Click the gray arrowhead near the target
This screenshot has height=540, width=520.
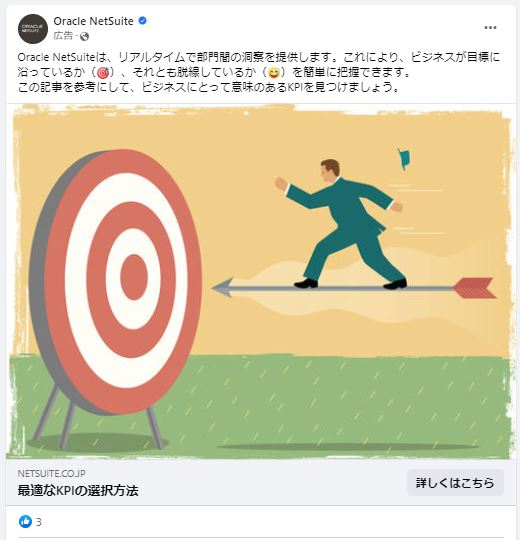[x=223, y=288]
